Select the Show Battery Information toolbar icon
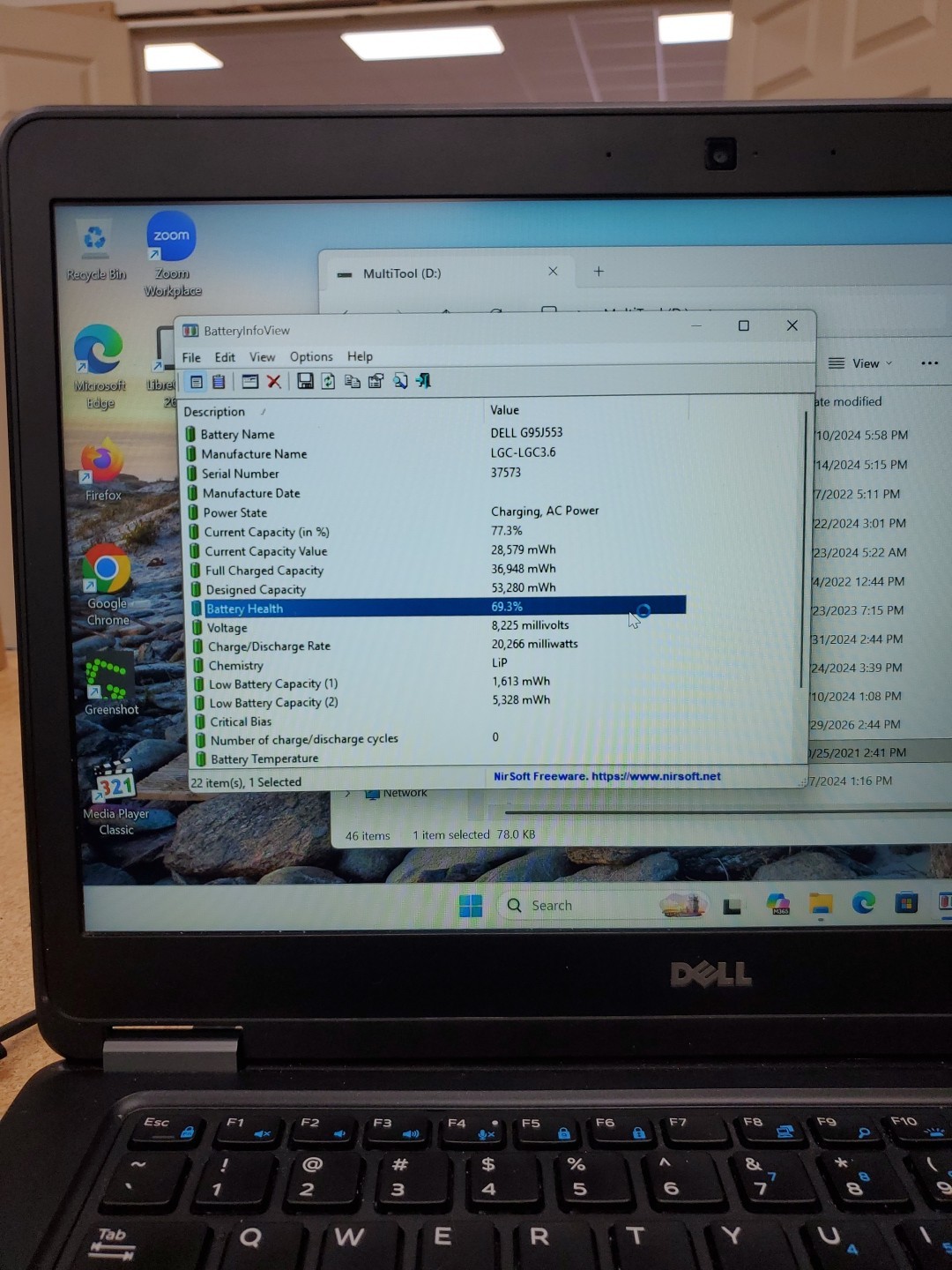952x1270 pixels. coord(197,382)
